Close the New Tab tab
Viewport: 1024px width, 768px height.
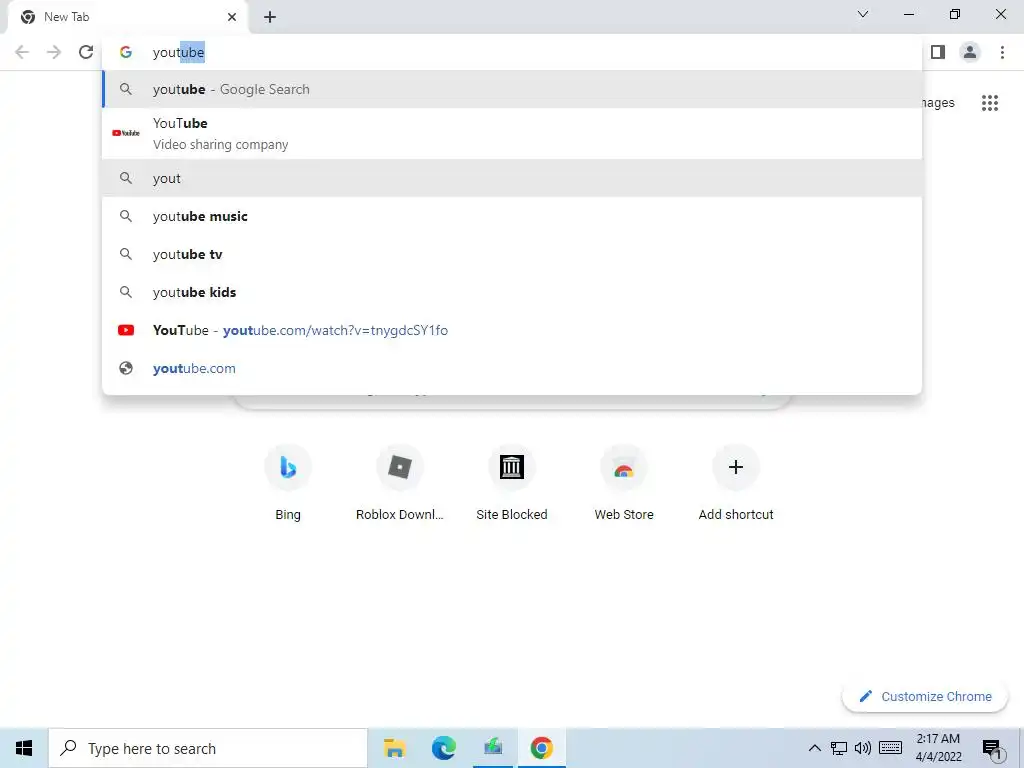(232, 17)
